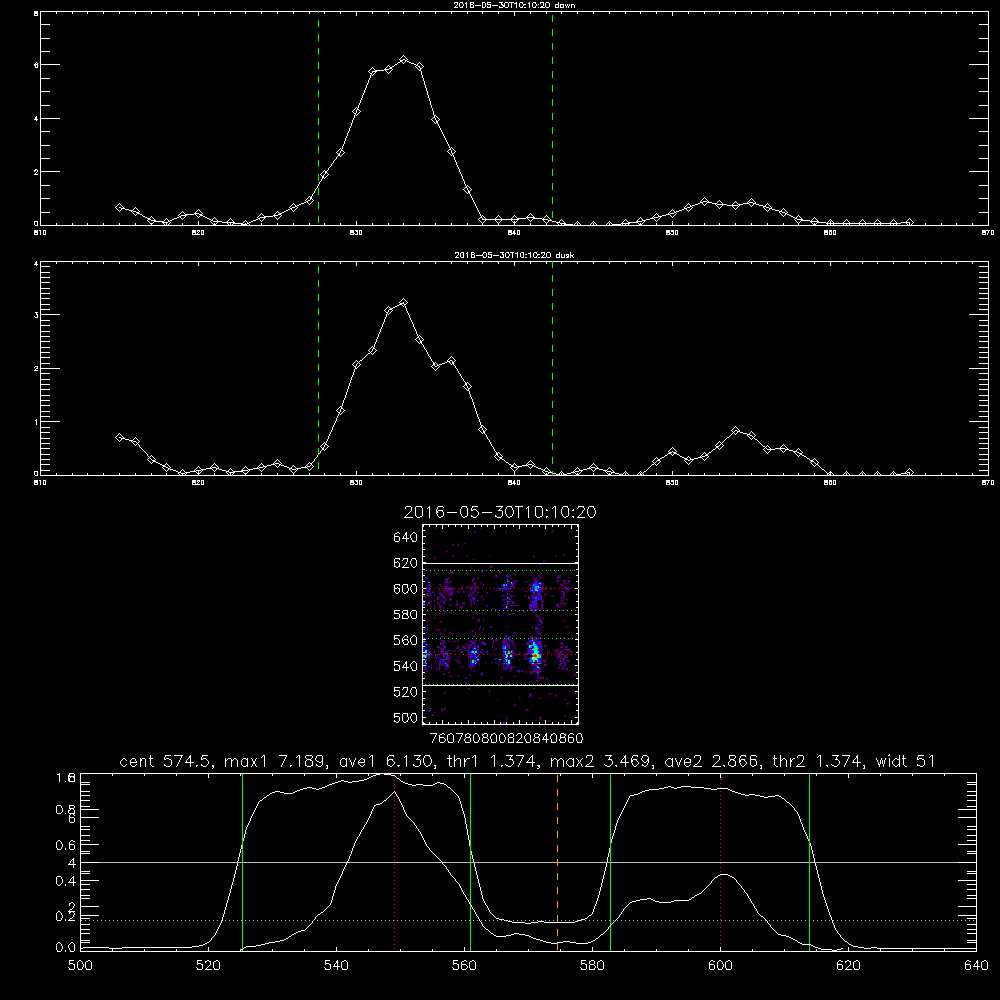The height and width of the screenshot is (1000, 1000).
Task: Click the image y-axis label 620
Action: tap(406, 563)
